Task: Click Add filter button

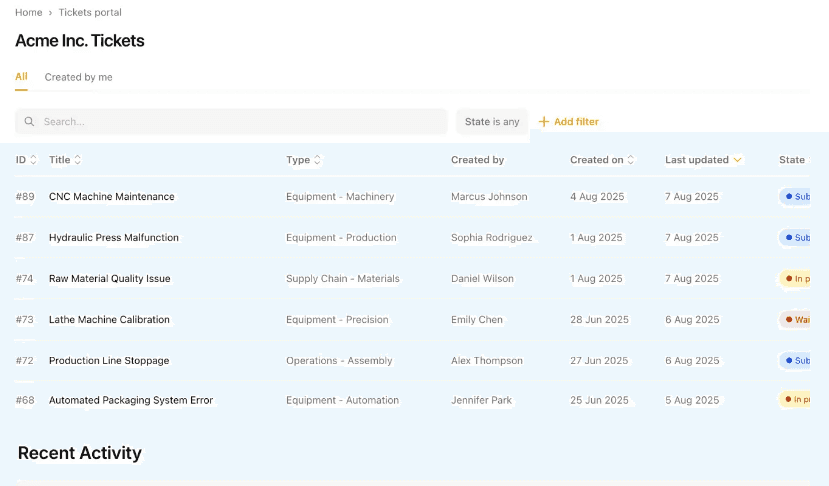Action: [x=568, y=122]
